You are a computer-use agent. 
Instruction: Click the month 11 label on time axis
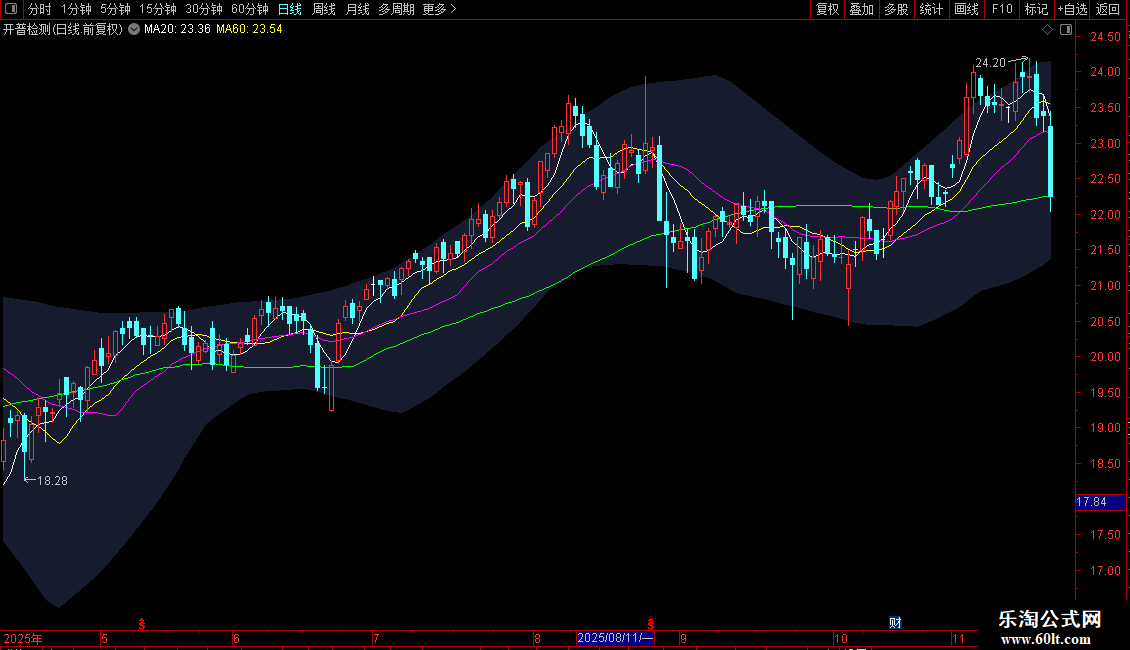tap(958, 638)
